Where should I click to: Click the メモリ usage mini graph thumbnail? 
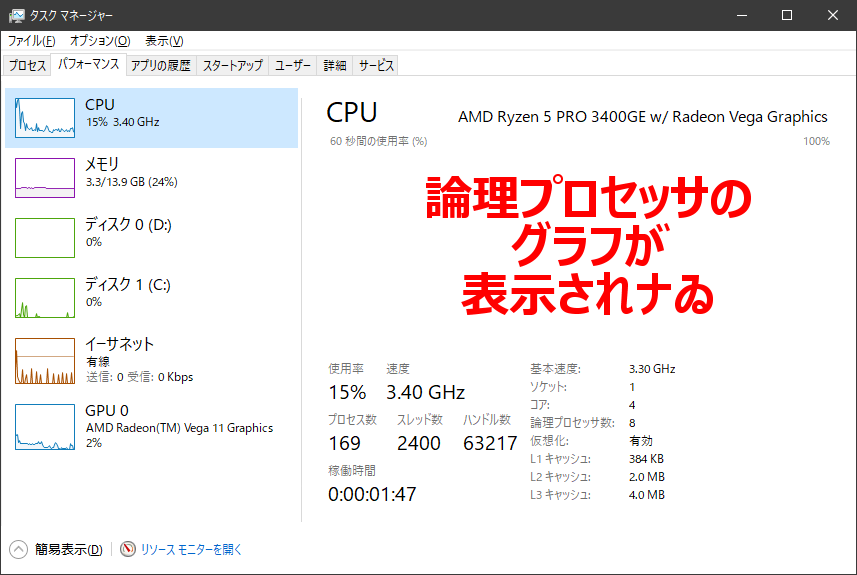(45, 178)
